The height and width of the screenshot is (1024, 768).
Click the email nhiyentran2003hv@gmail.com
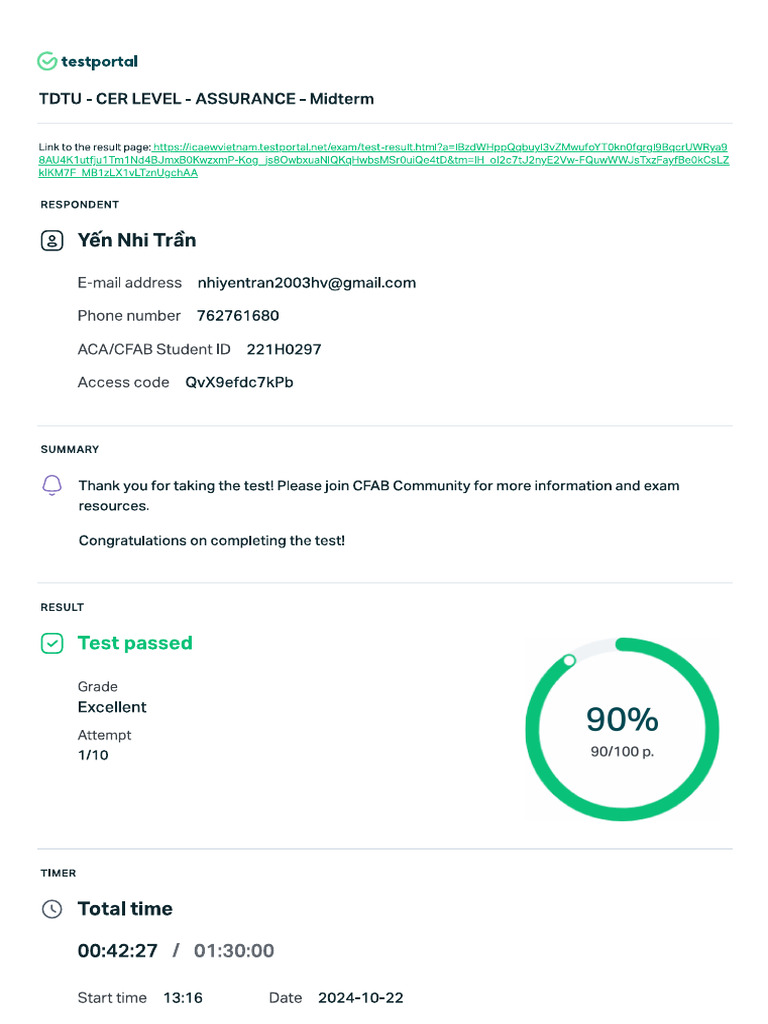(307, 283)
